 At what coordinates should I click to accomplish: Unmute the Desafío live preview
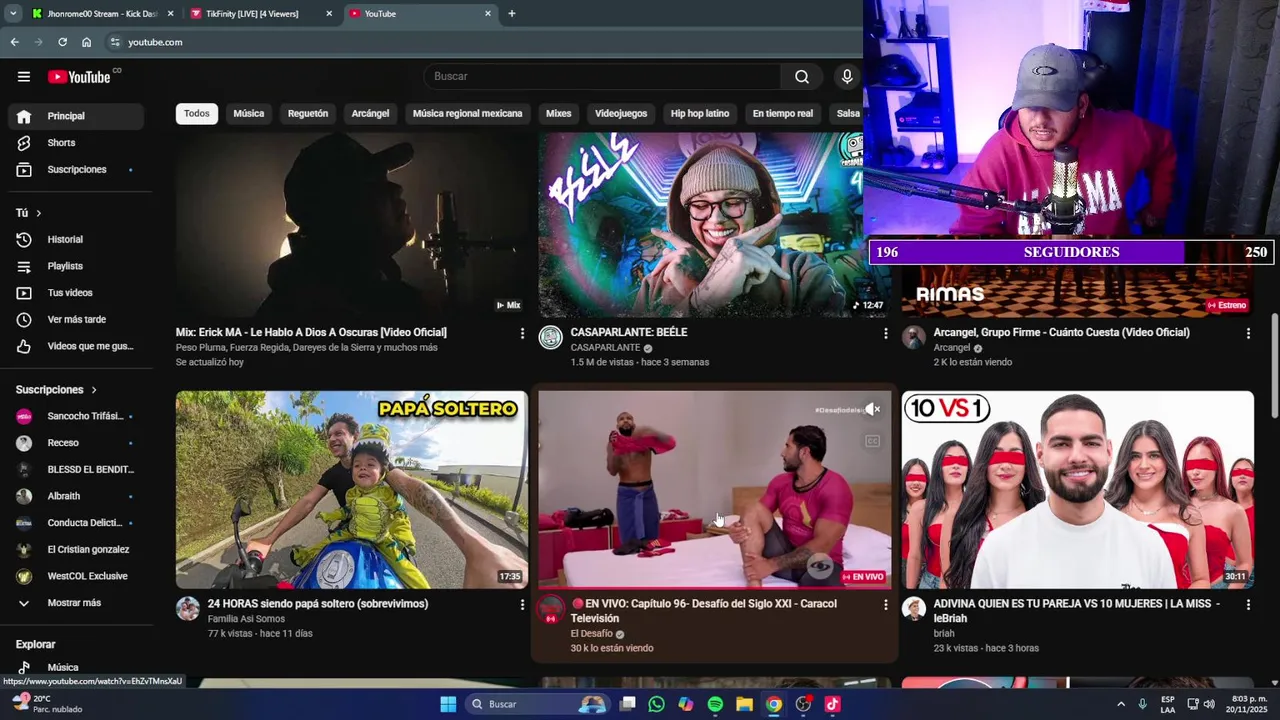point(872,409)
